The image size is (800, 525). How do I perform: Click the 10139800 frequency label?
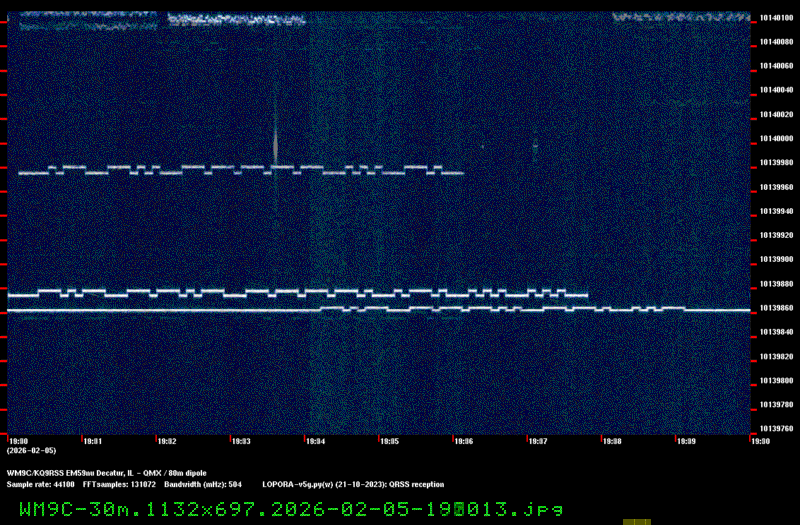(776, 381)
